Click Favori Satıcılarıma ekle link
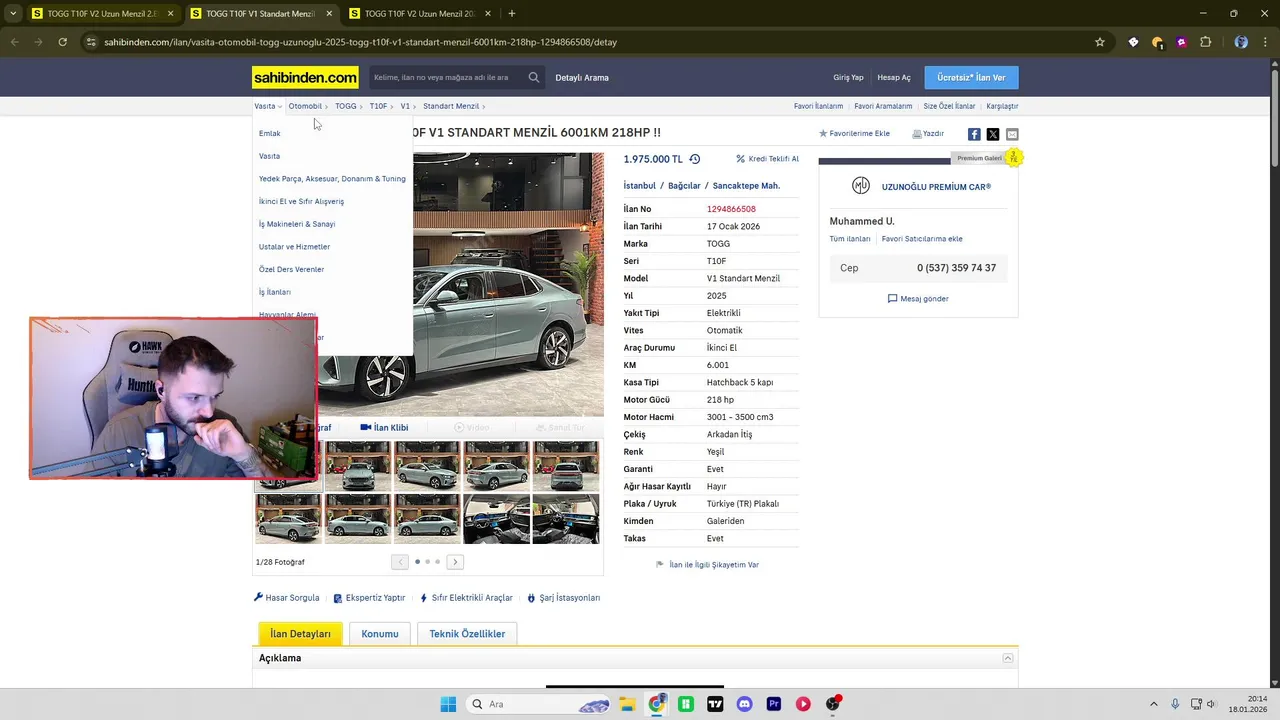 (x=922, y=239)
